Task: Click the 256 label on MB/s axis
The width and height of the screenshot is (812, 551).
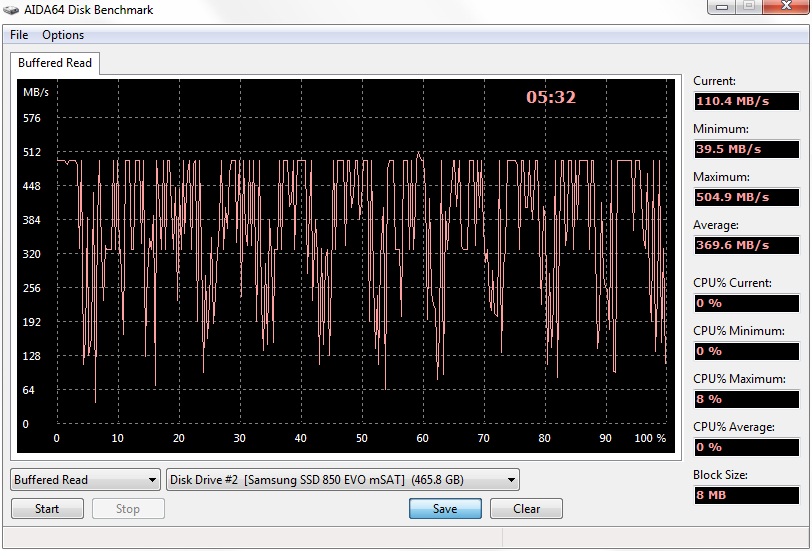Action: click(32, 288)
